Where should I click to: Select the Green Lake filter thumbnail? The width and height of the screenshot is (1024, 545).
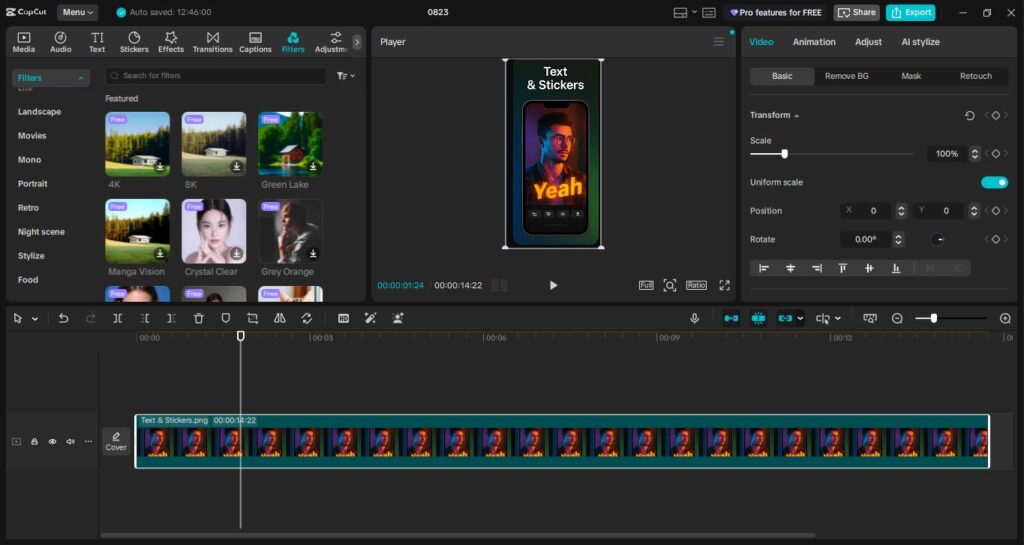(x=290, y=143)
